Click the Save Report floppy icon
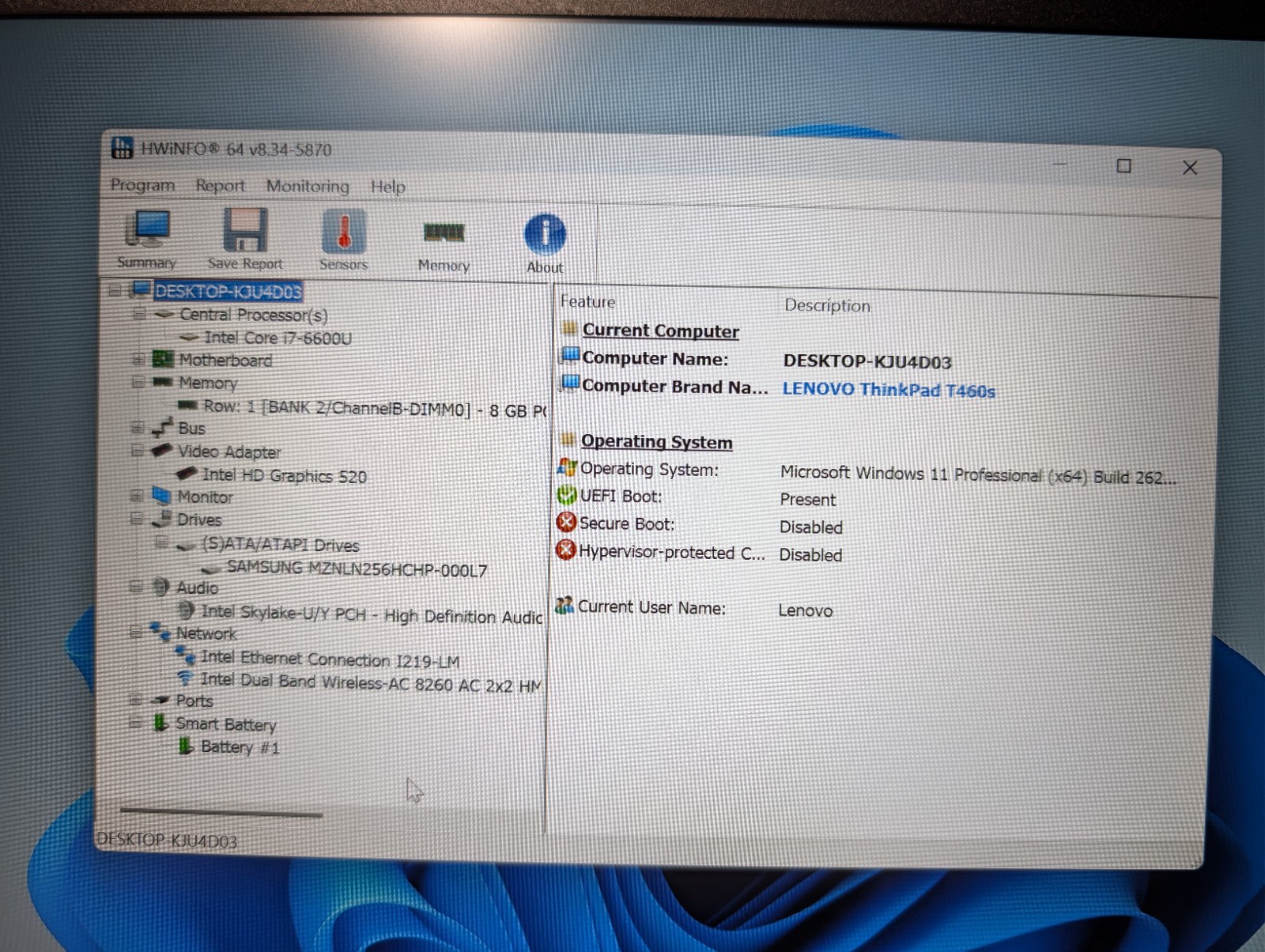Image resolution: width=1265 pixels, height=952 pixels. [x=245, y=229]
